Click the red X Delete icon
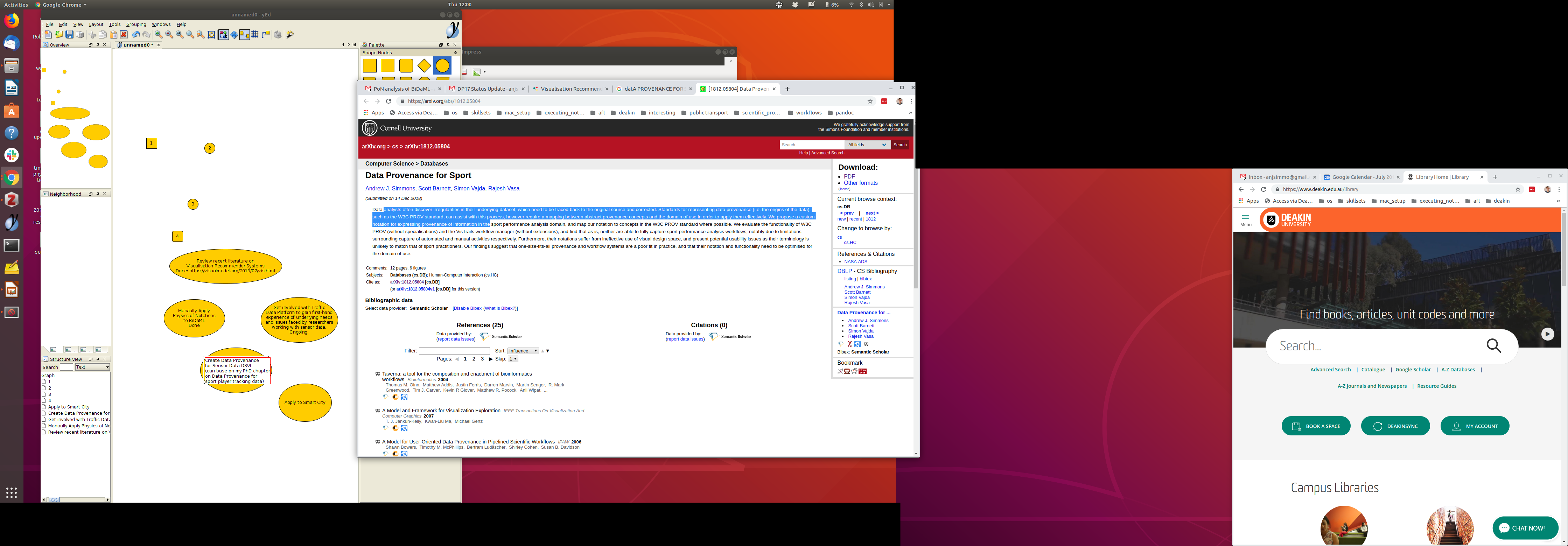1568x546 pixels. tap(124, 35)
